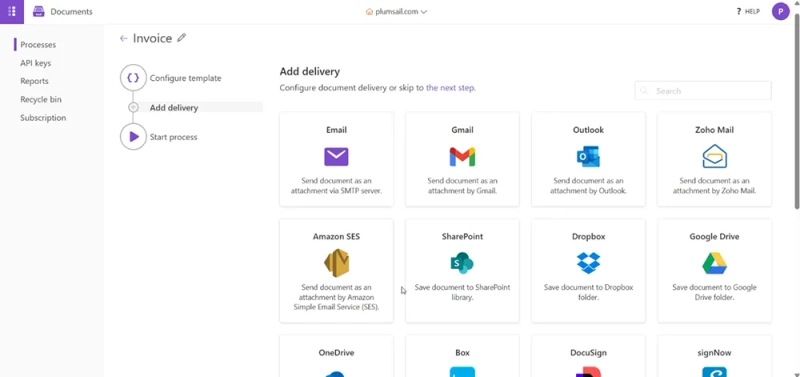The width and height of the screenshot is (800, 377).
Task: Open API keys page
Action: (36, 63)
